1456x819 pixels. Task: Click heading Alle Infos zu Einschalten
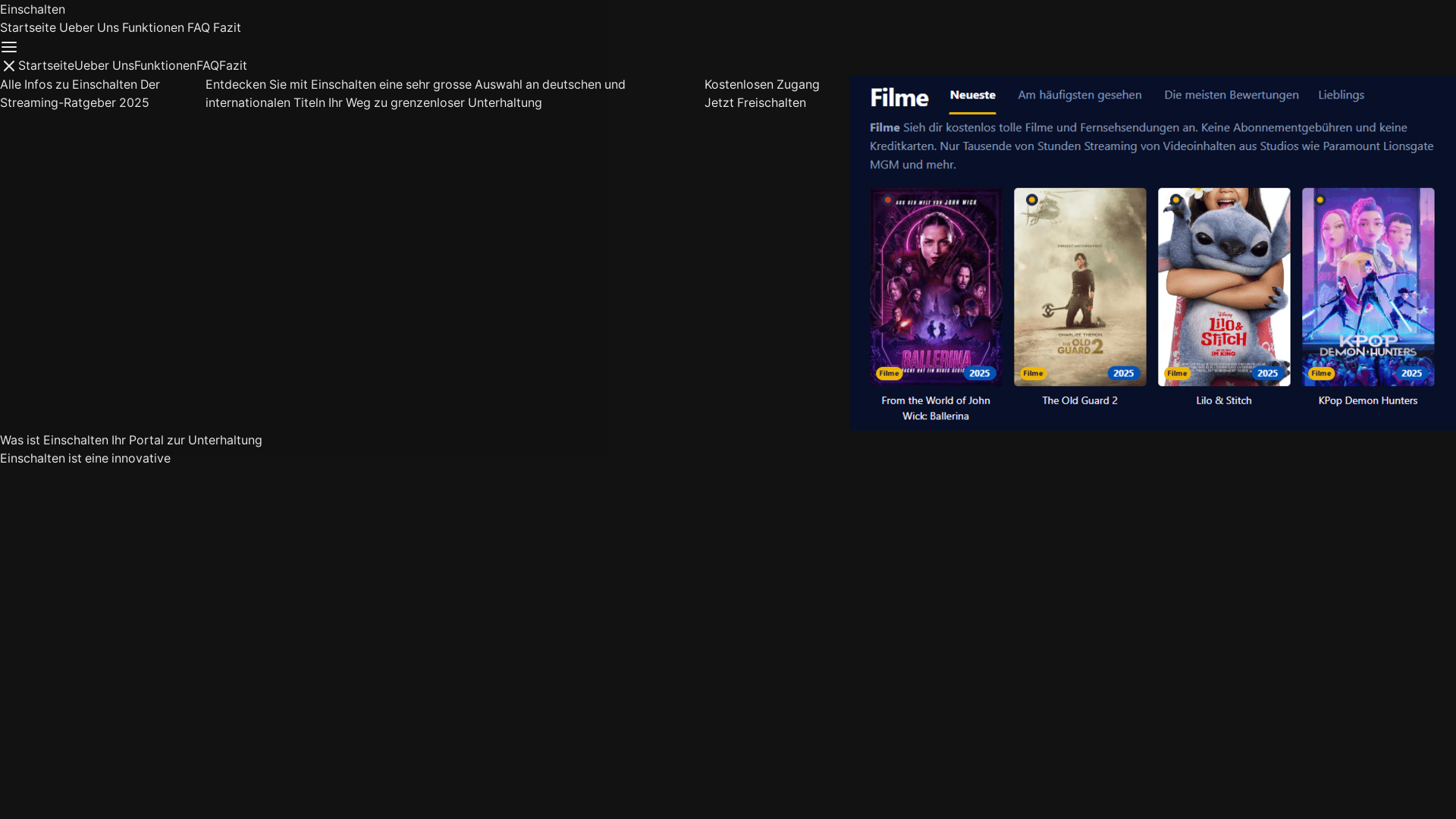click(x=80, y=93)
